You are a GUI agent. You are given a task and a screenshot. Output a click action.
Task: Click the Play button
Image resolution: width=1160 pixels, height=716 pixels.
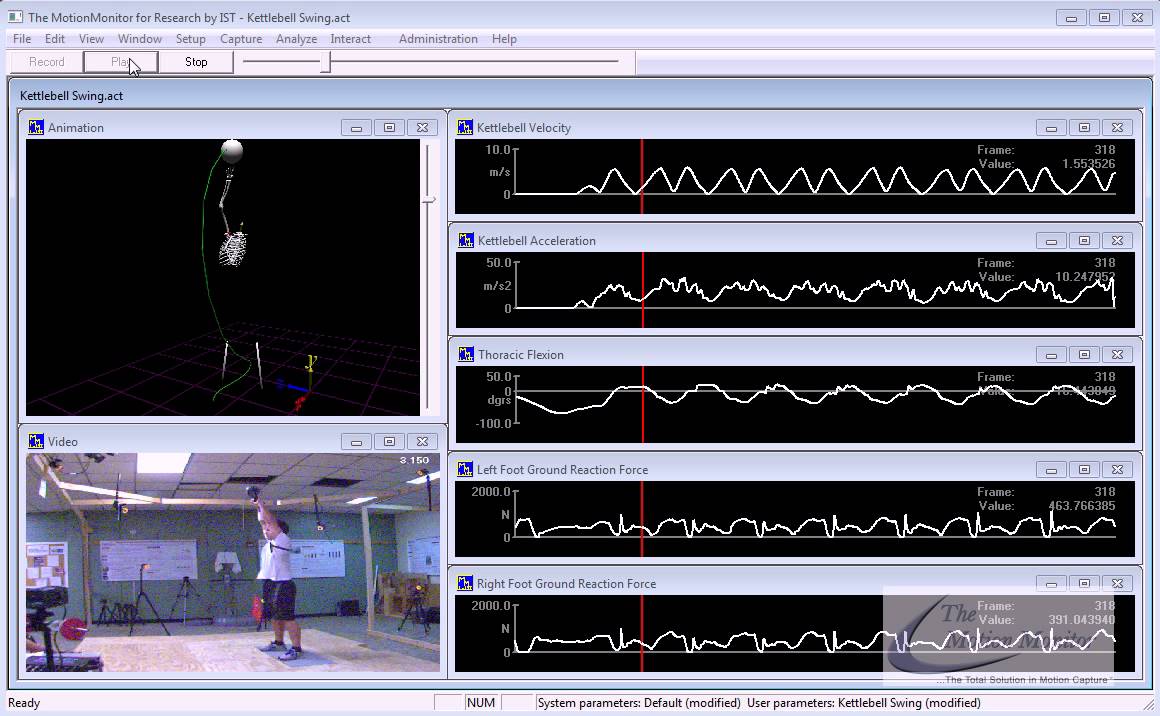click(x=121, y=62)
